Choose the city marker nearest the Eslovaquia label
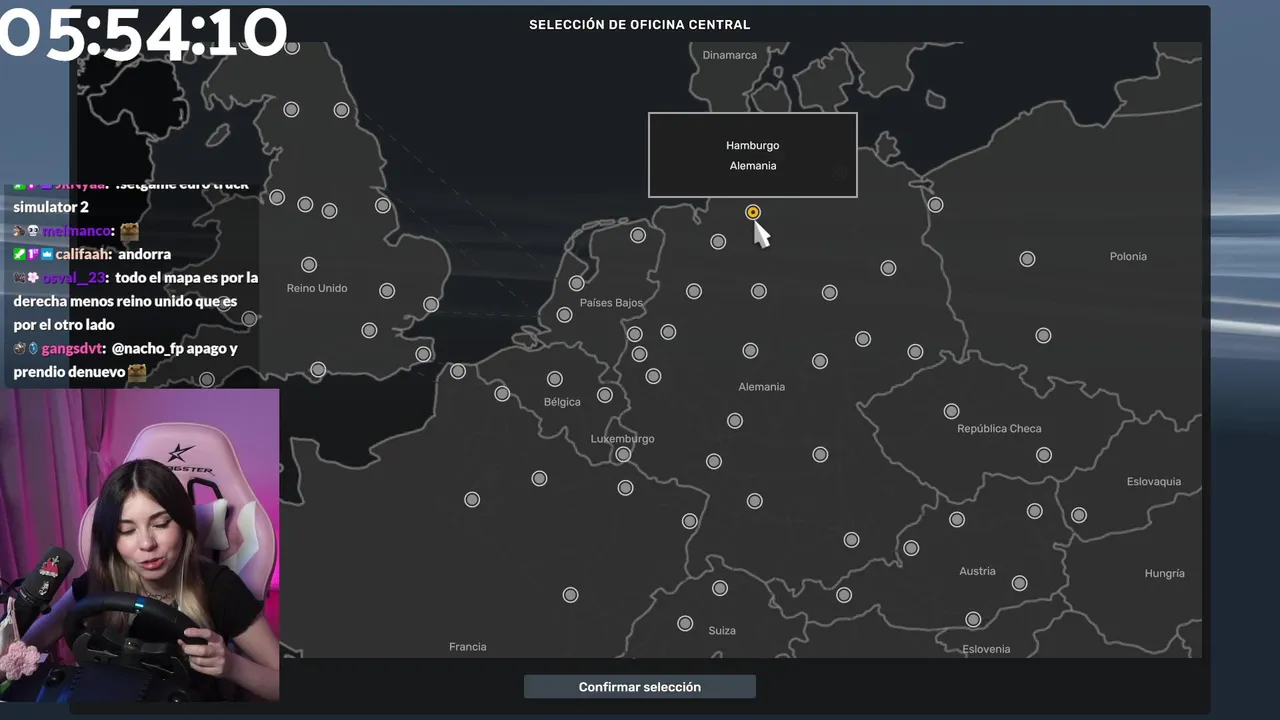The height and width of the screenshot is (720, 1280). click(x=1079, y=515)
